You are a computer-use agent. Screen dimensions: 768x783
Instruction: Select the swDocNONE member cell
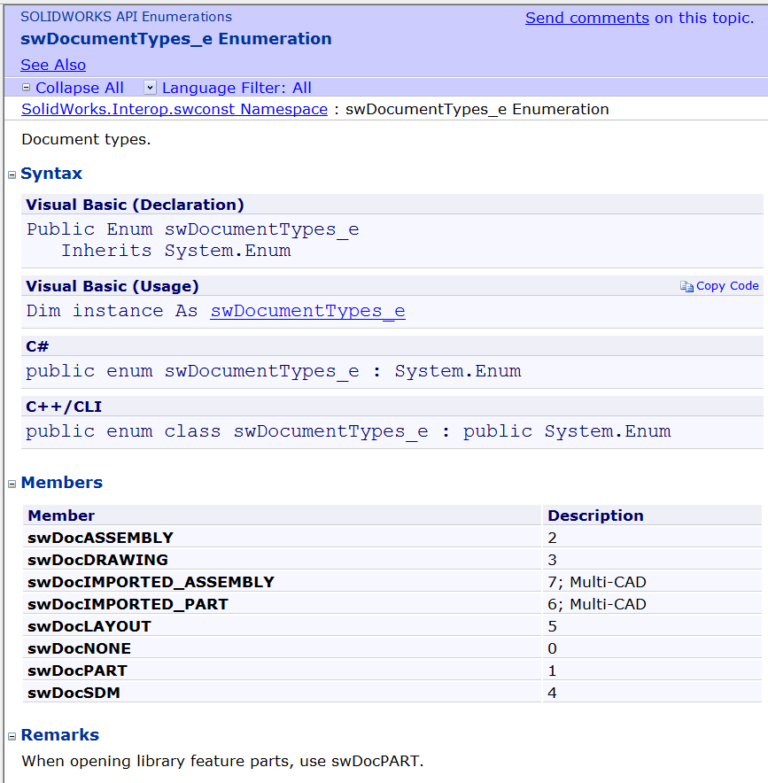282,649
